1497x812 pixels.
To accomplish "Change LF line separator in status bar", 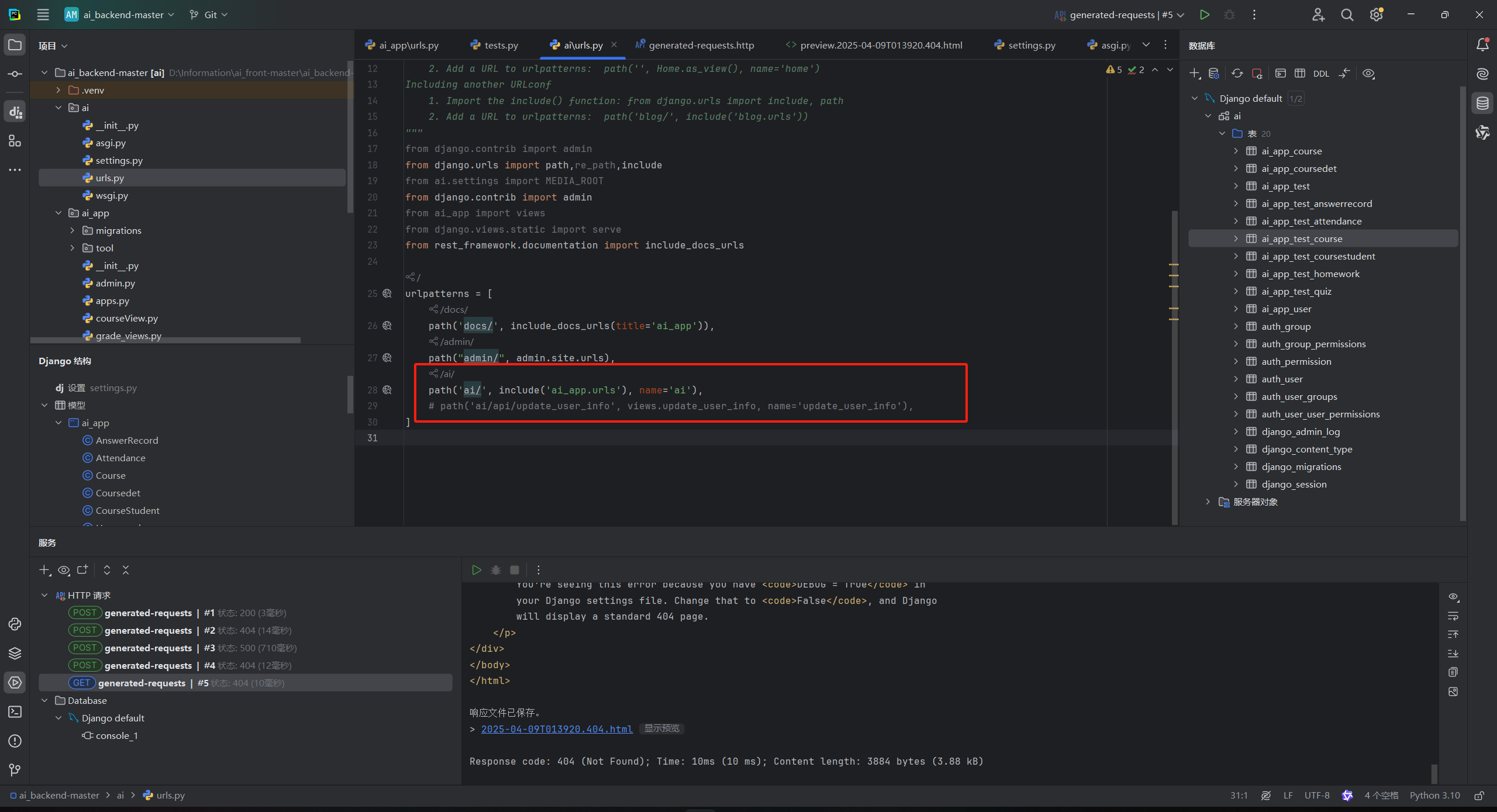I will [1288, 796].
